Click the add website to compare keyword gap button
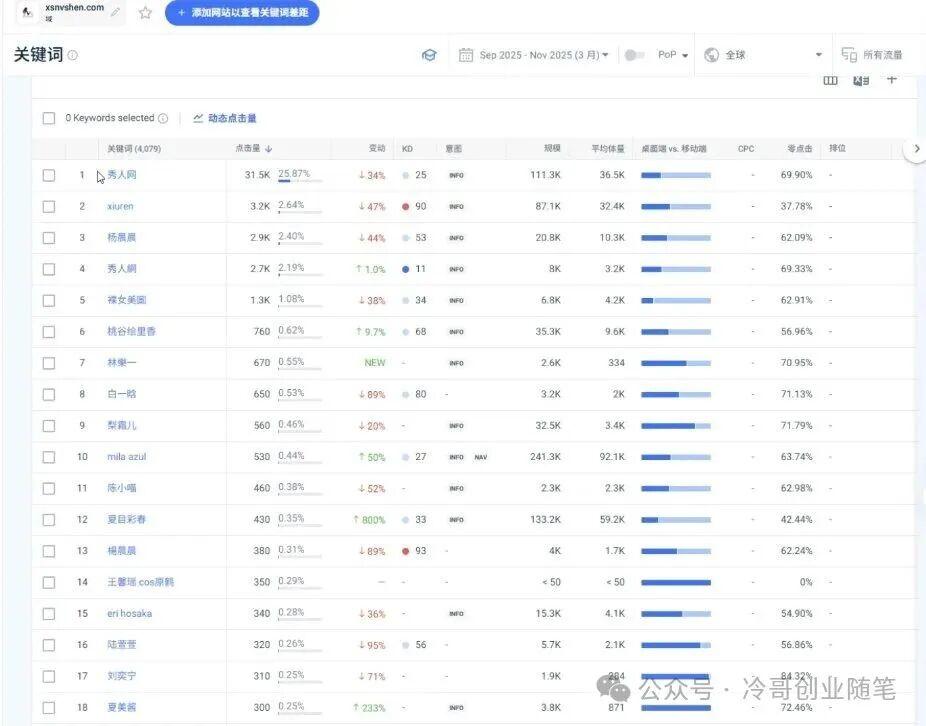Screen dimensions: 926x726 242,12
